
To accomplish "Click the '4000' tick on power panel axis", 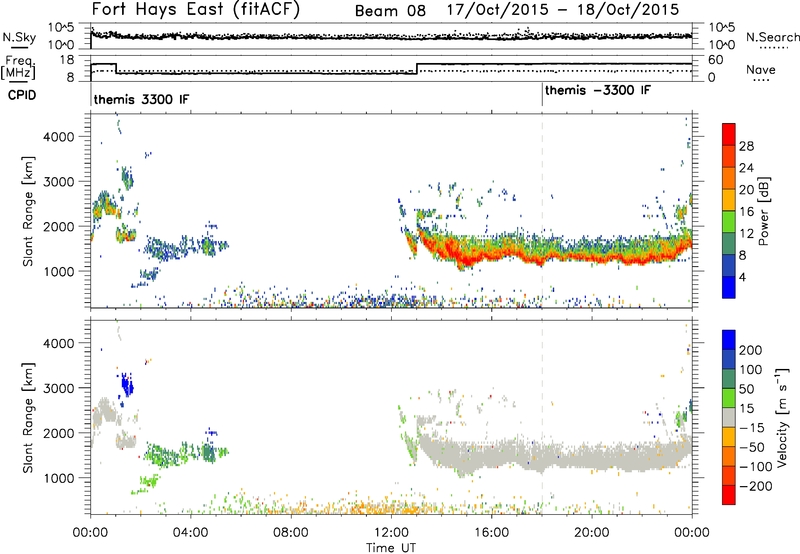I will [x=59, y=137].
